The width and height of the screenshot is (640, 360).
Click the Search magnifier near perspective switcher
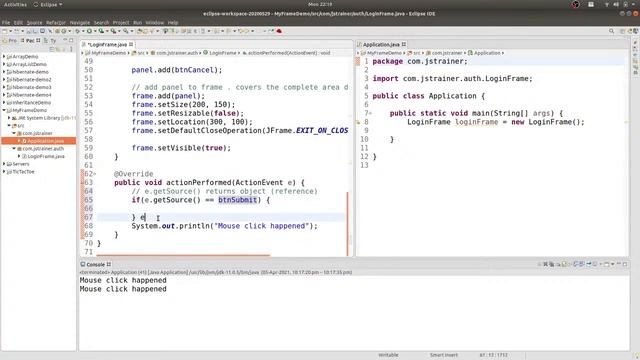[611, 31]
